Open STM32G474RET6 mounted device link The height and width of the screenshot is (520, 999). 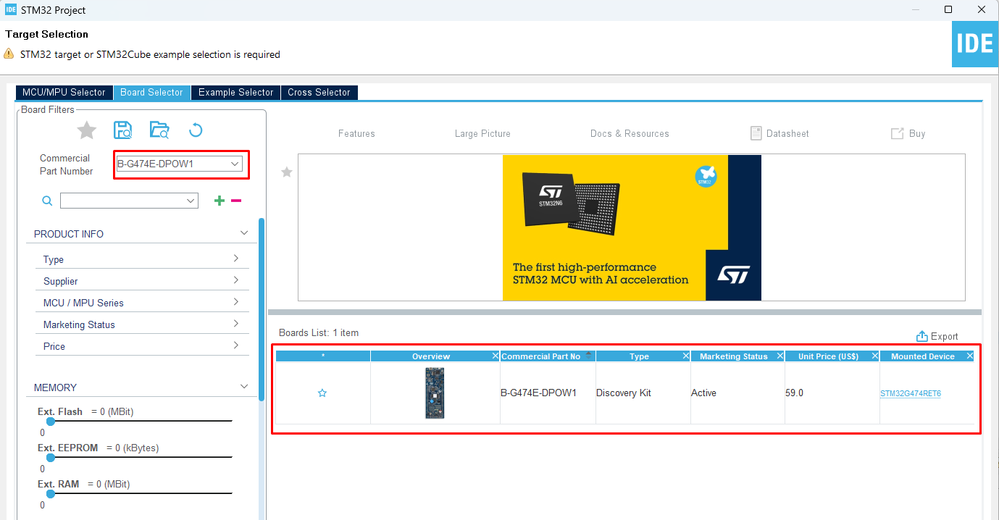click(x=910, y=393)
